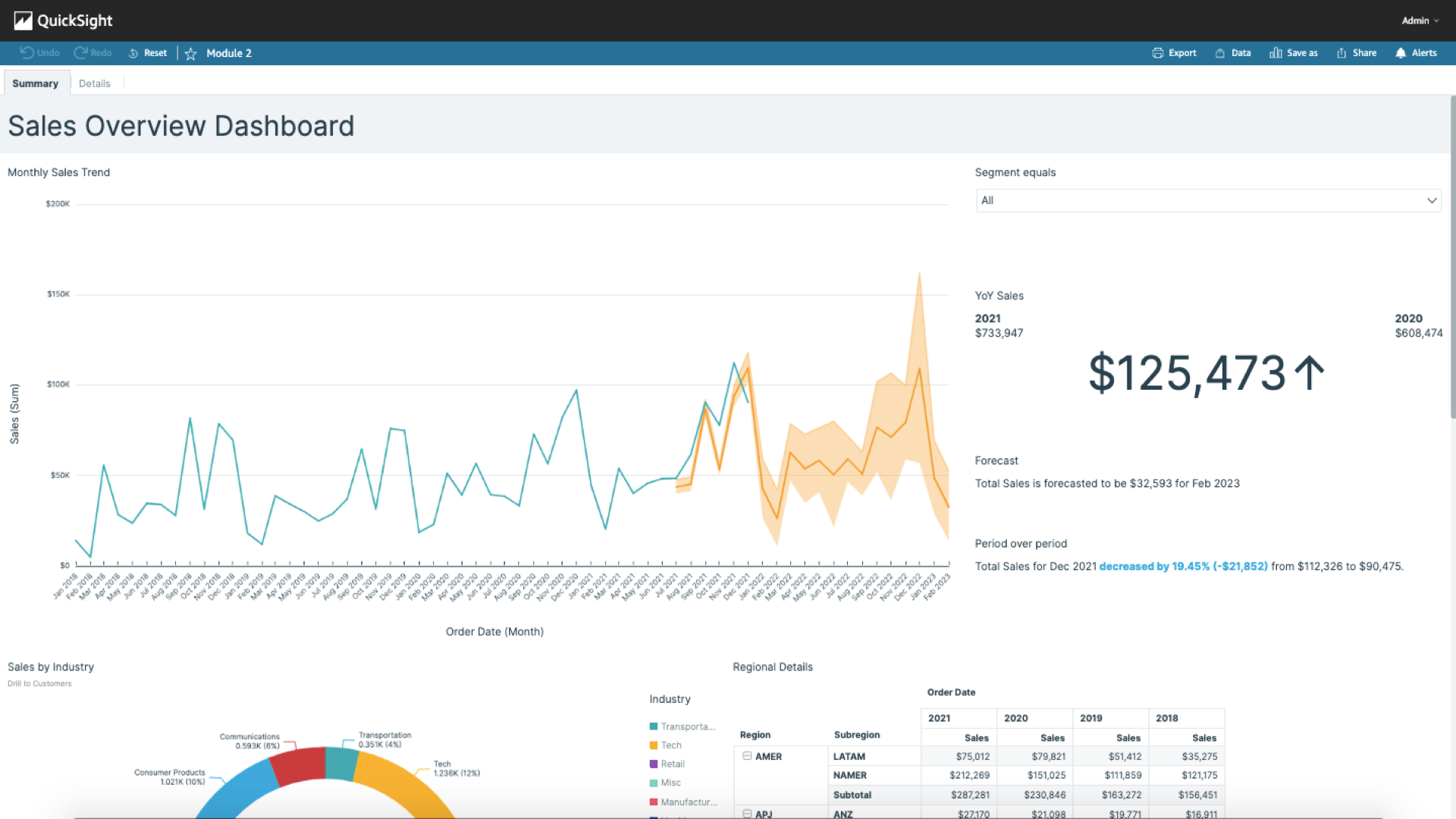
Task: Select the Misc legend swatch
Action: (x=654, y=783)
